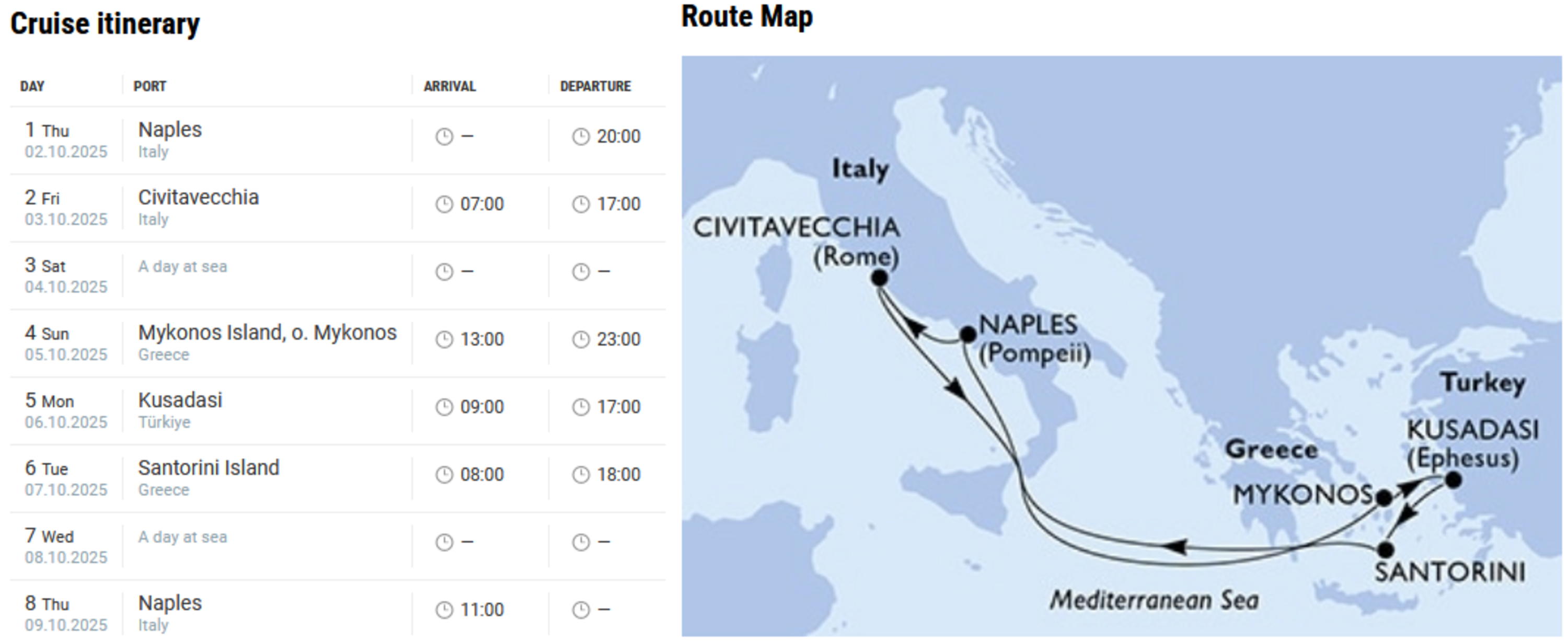This screenshot has height=641, width=1568.
Task: Click the clock icon beside Santorini 08:00 arrival
Action: (x=444, y=474)
